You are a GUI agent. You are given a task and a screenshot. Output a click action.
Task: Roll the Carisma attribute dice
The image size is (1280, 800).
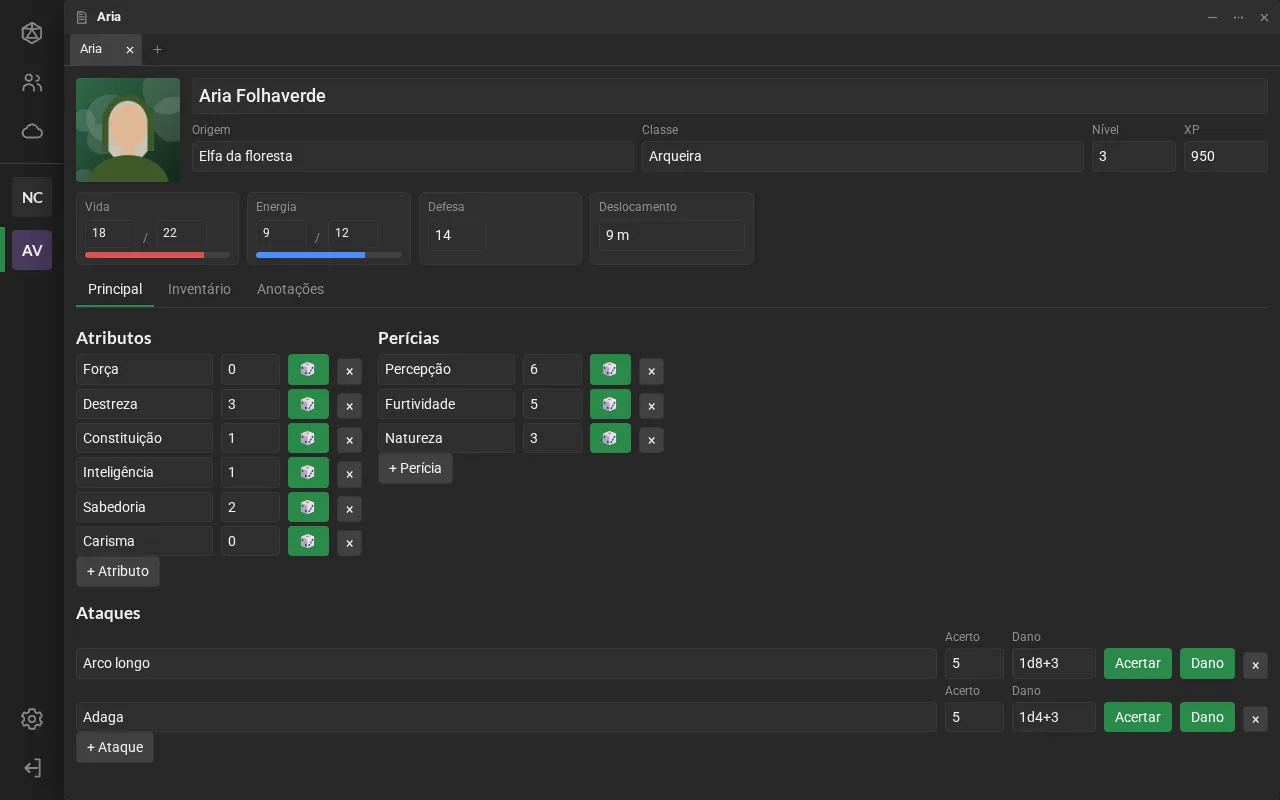click(x=308, y=541)
